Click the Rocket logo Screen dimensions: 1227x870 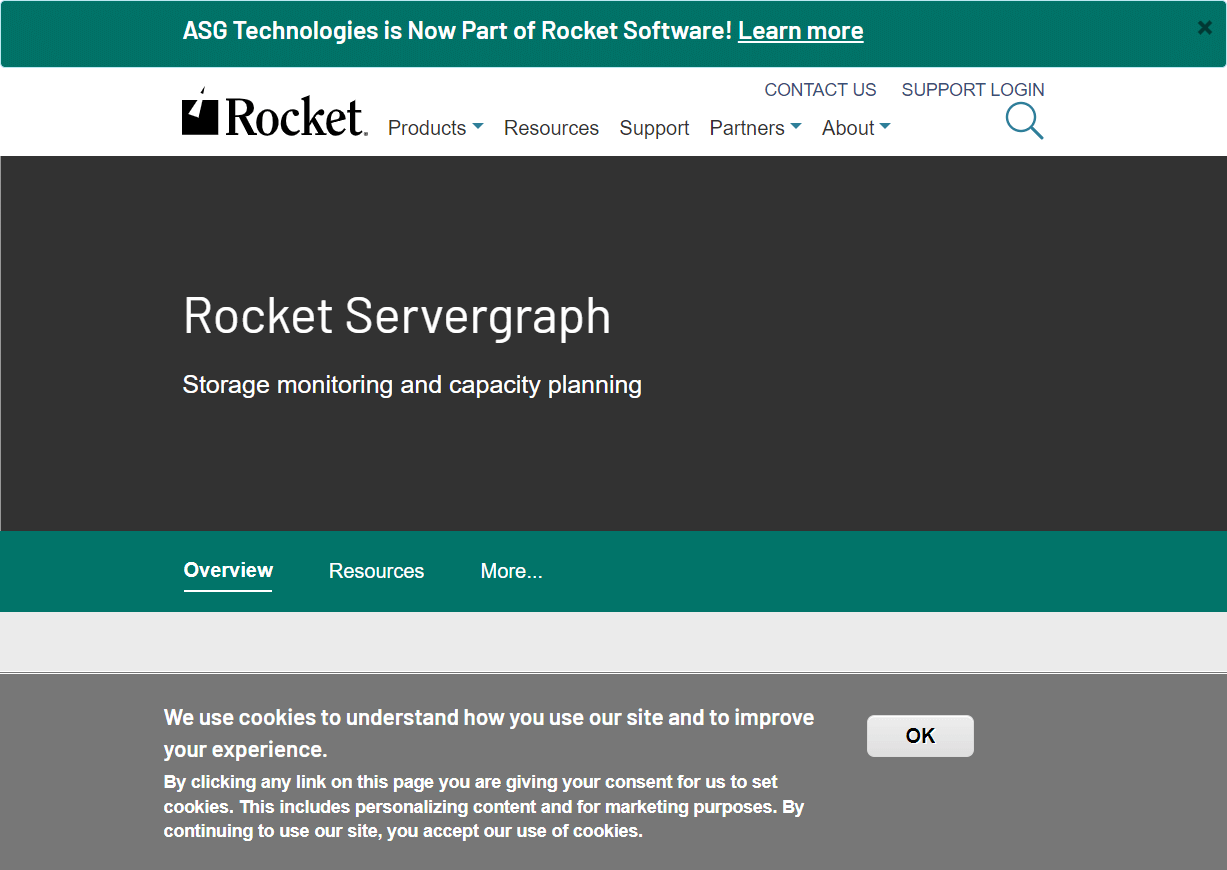click(x=274, y=112)
